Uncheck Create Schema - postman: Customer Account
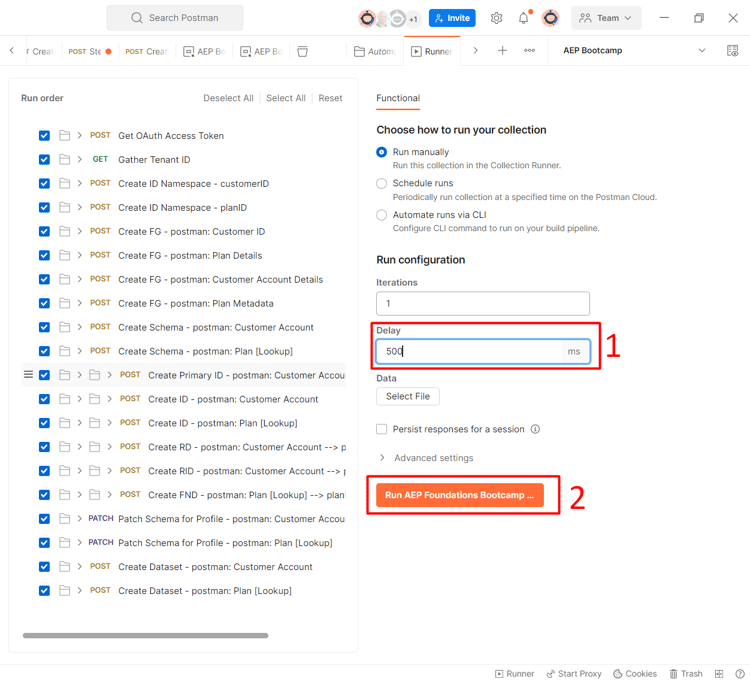The width and height of the screenshot is (750, 682). coord(44,327)
